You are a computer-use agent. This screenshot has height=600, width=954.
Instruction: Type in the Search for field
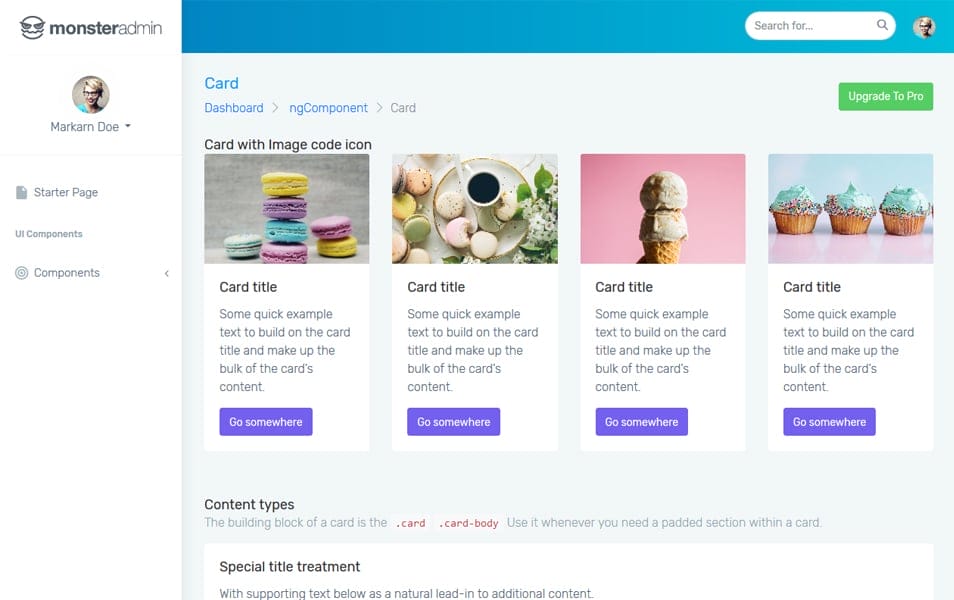810,26
